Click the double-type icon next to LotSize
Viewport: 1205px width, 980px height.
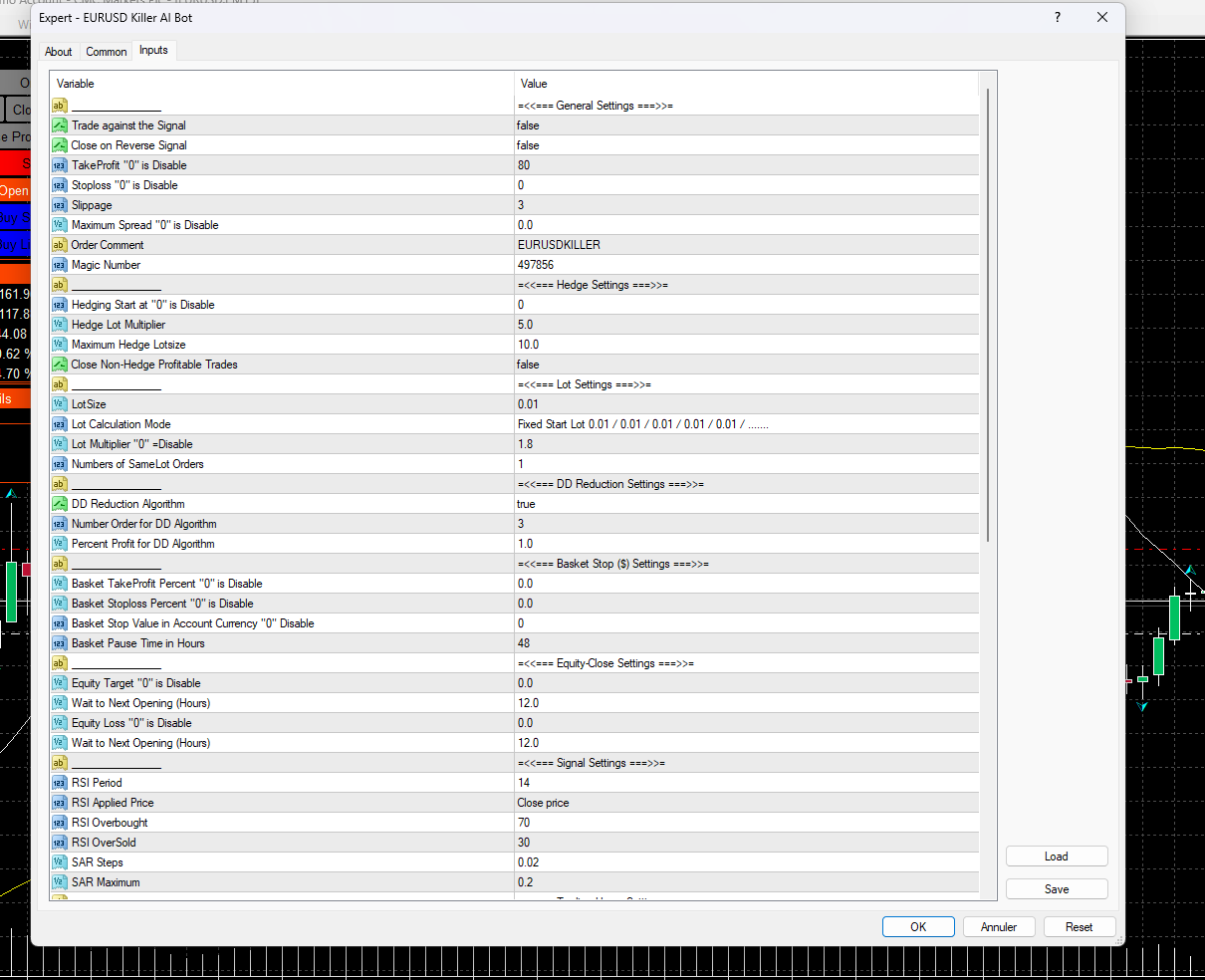60,404
